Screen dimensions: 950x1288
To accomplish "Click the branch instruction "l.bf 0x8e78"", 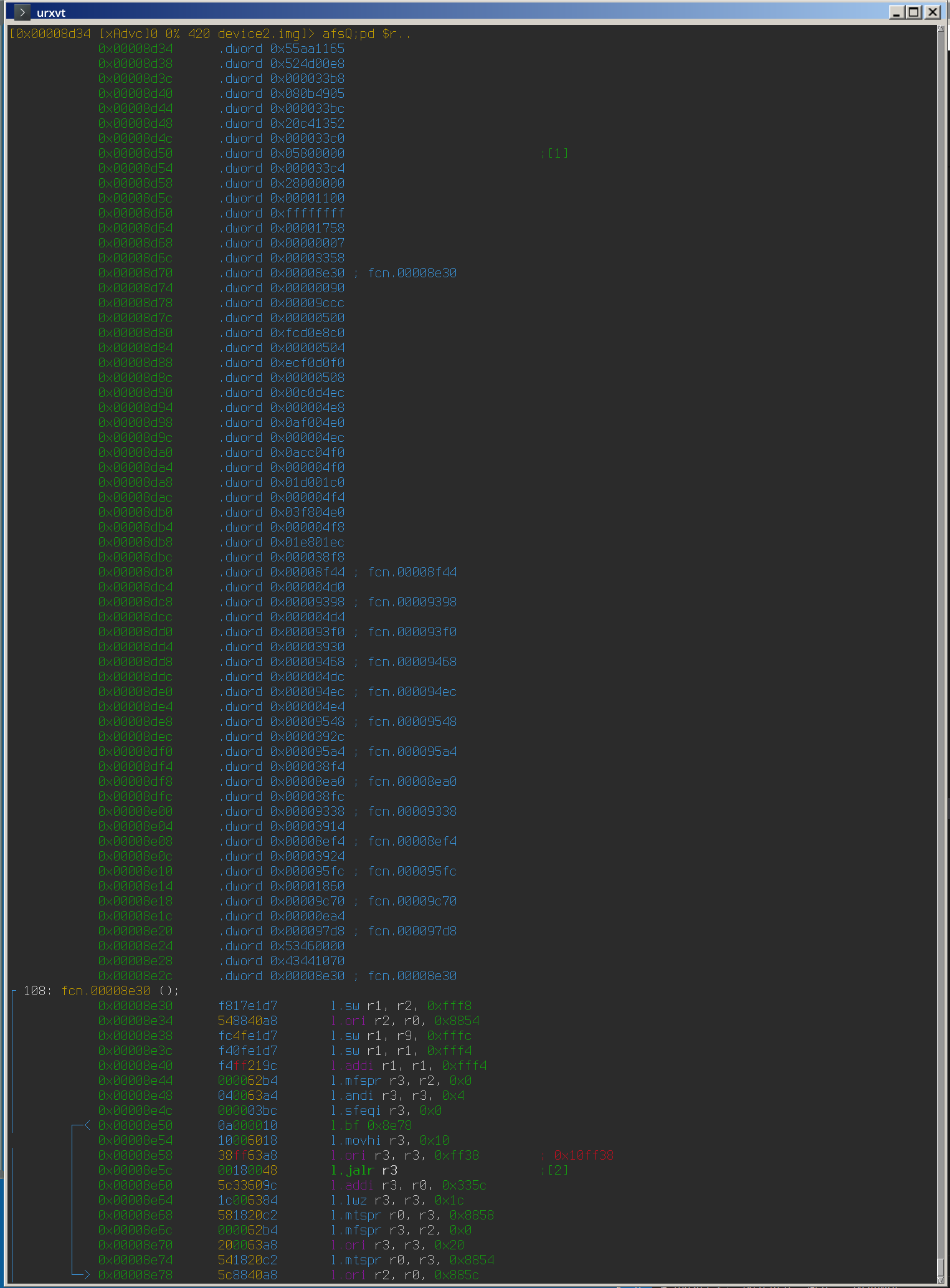I will (371, 1125).
